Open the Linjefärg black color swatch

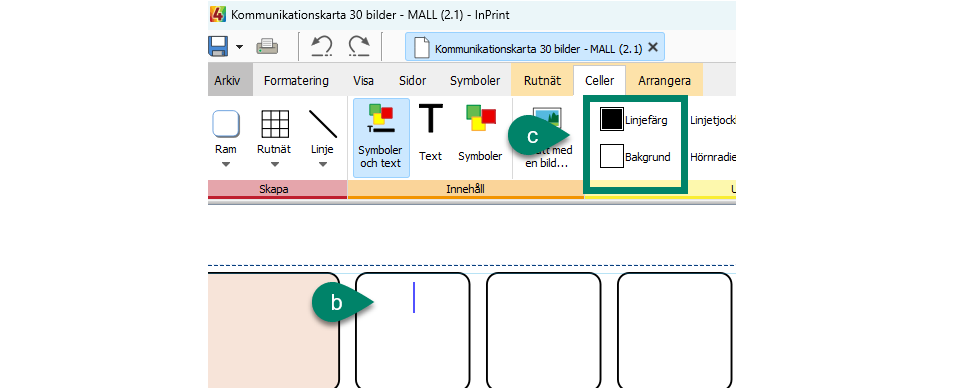click(611, 119)
